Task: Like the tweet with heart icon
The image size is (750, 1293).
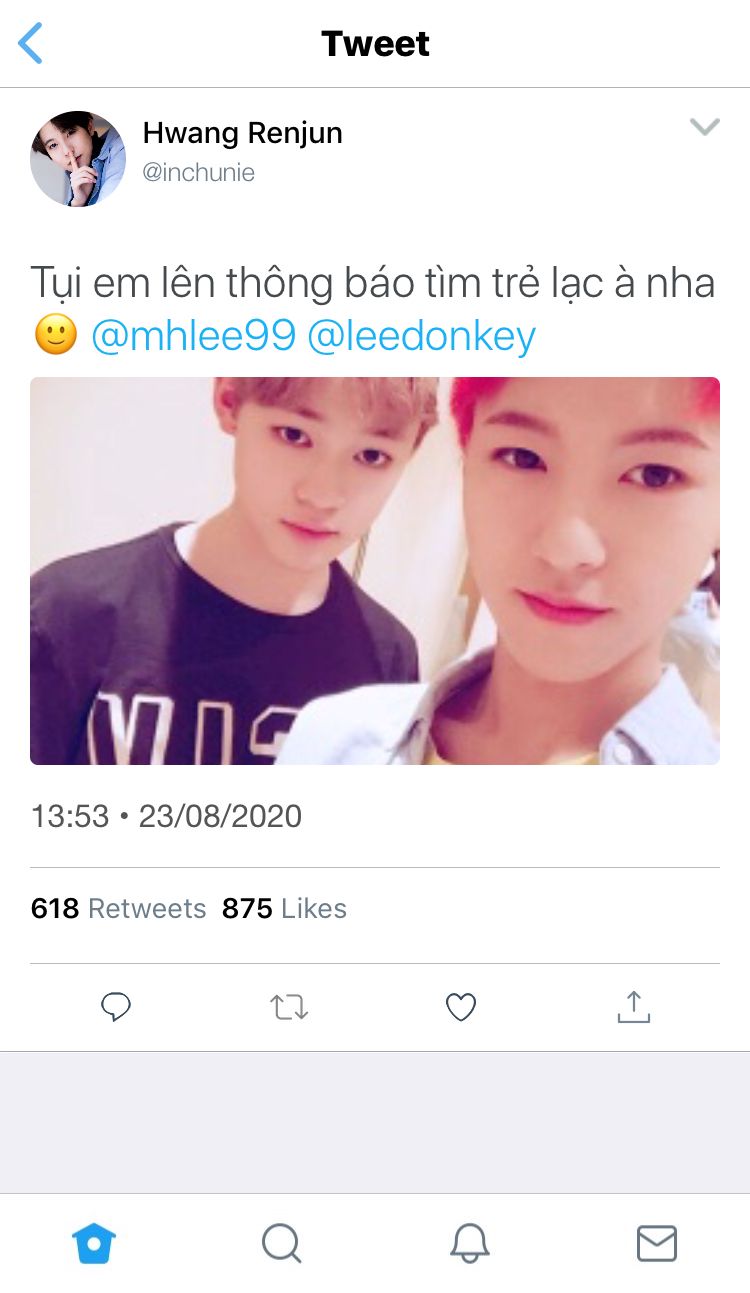Action: pyautogui.click(x=460, y=1007)
